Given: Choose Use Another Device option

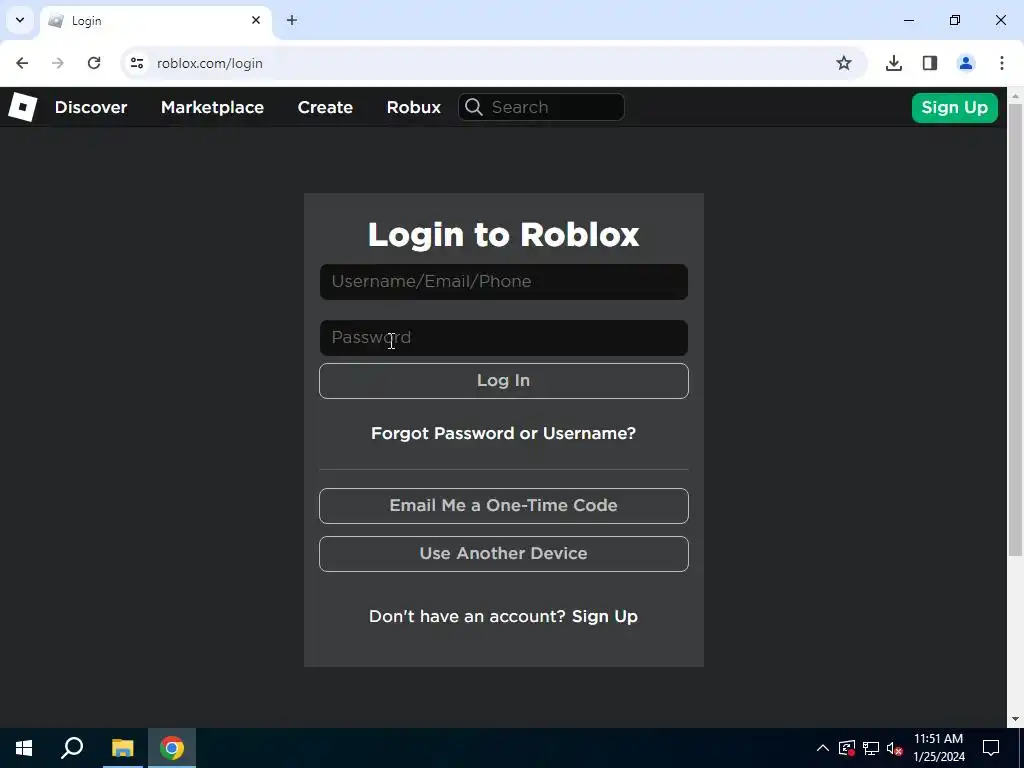Looking at the screenshot, I should click(504, 554).
